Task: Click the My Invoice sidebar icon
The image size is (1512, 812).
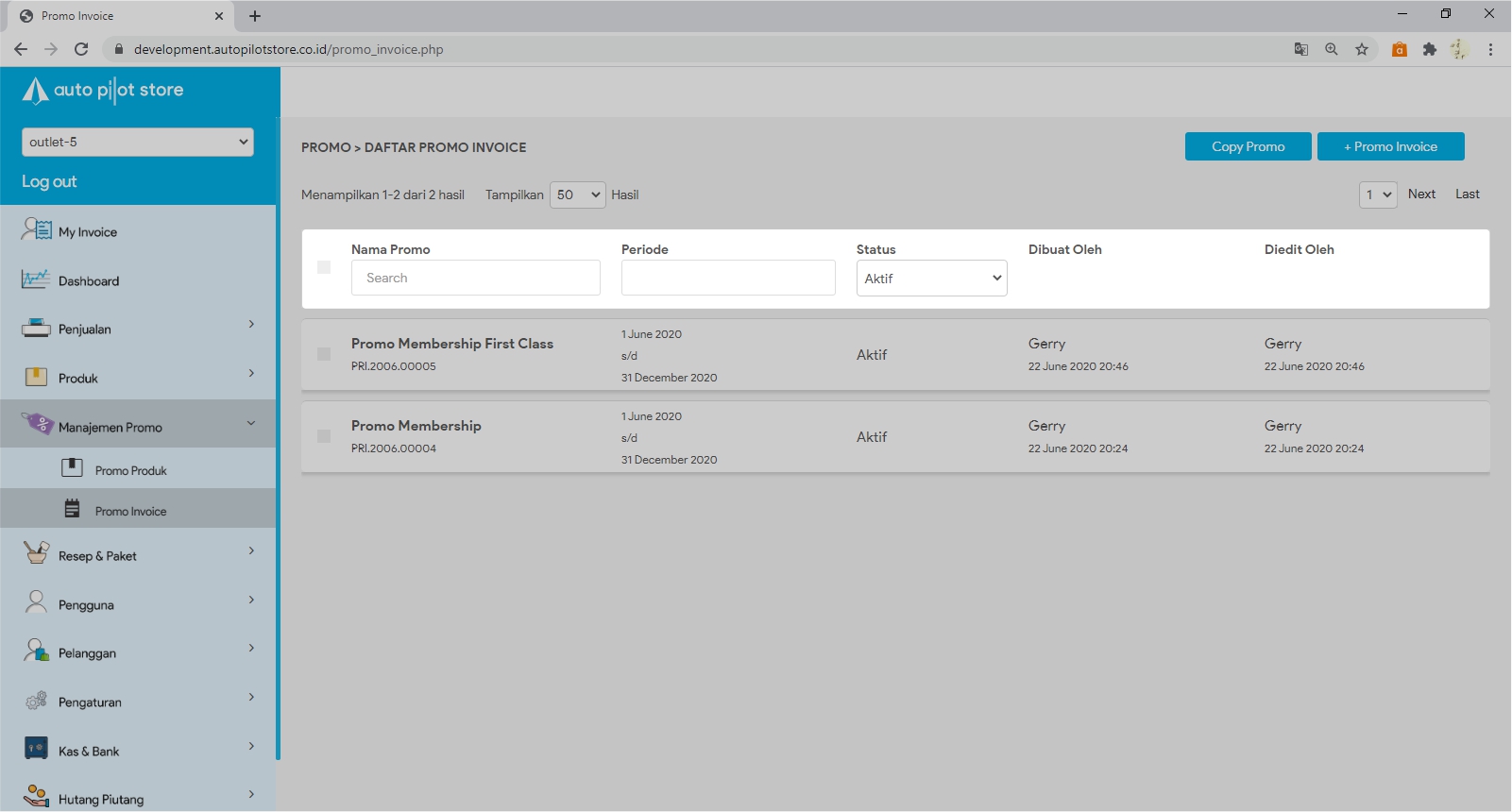Action: pos(37,229)
